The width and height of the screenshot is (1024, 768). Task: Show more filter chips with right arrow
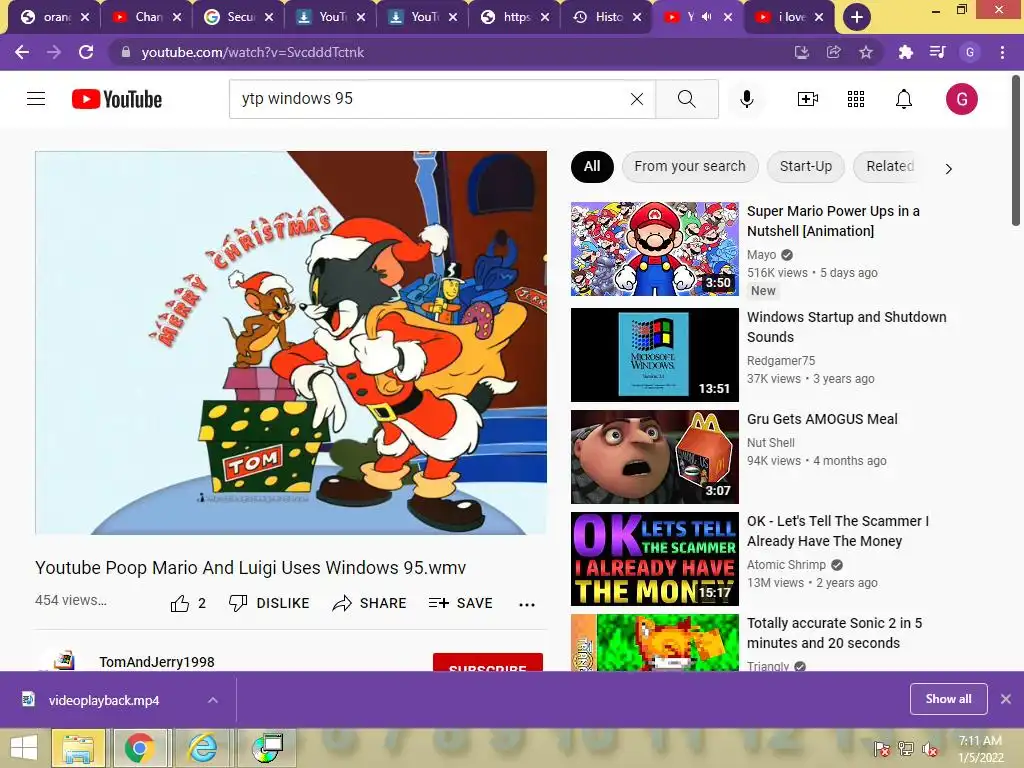tap(948, 168)
